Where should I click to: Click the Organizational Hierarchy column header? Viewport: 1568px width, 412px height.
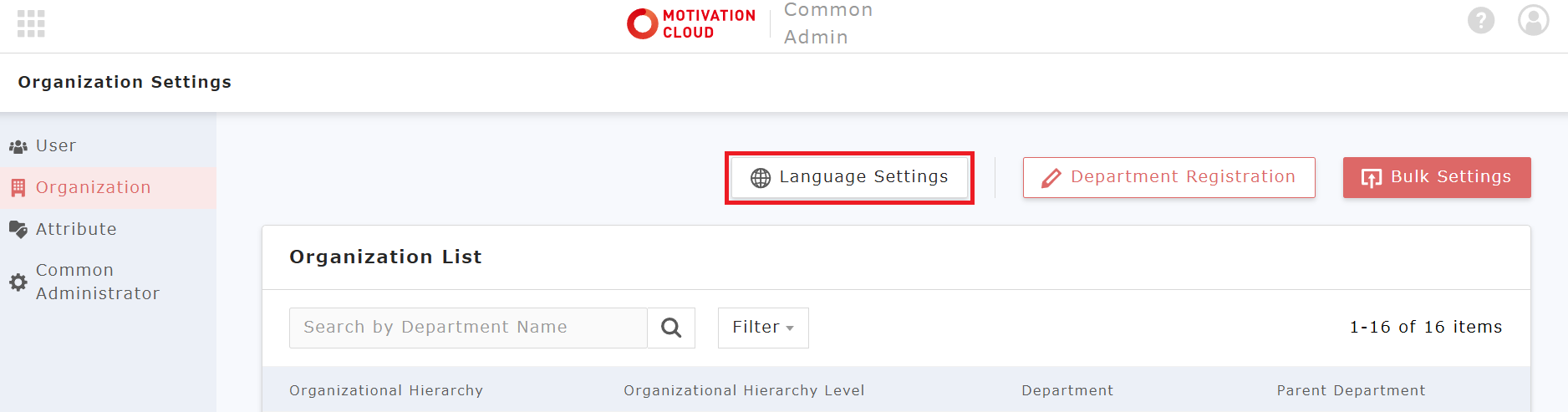tap(386, 391)
